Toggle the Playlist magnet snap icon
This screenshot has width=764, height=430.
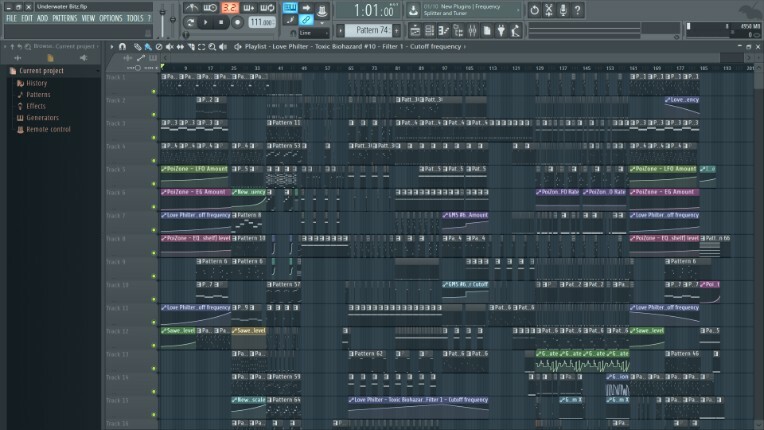pyautogui.click(x=122, y=47)
